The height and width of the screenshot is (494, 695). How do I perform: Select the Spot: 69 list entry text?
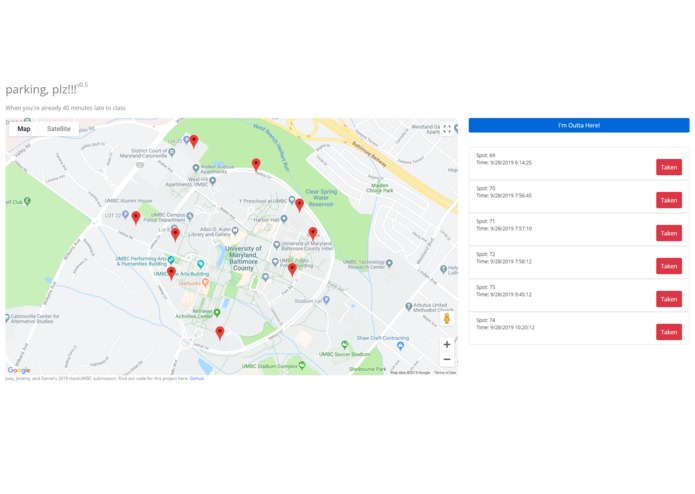pos(485,156)
